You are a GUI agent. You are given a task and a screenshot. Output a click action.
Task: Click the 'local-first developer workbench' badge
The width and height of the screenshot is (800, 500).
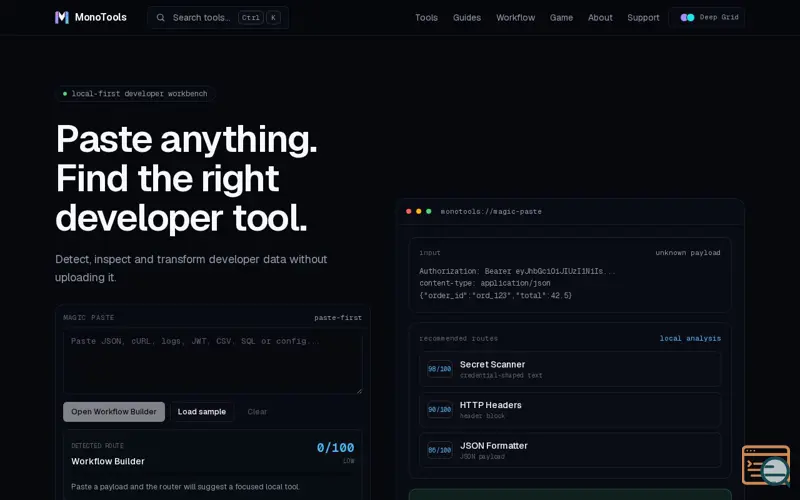coord(135,94)
